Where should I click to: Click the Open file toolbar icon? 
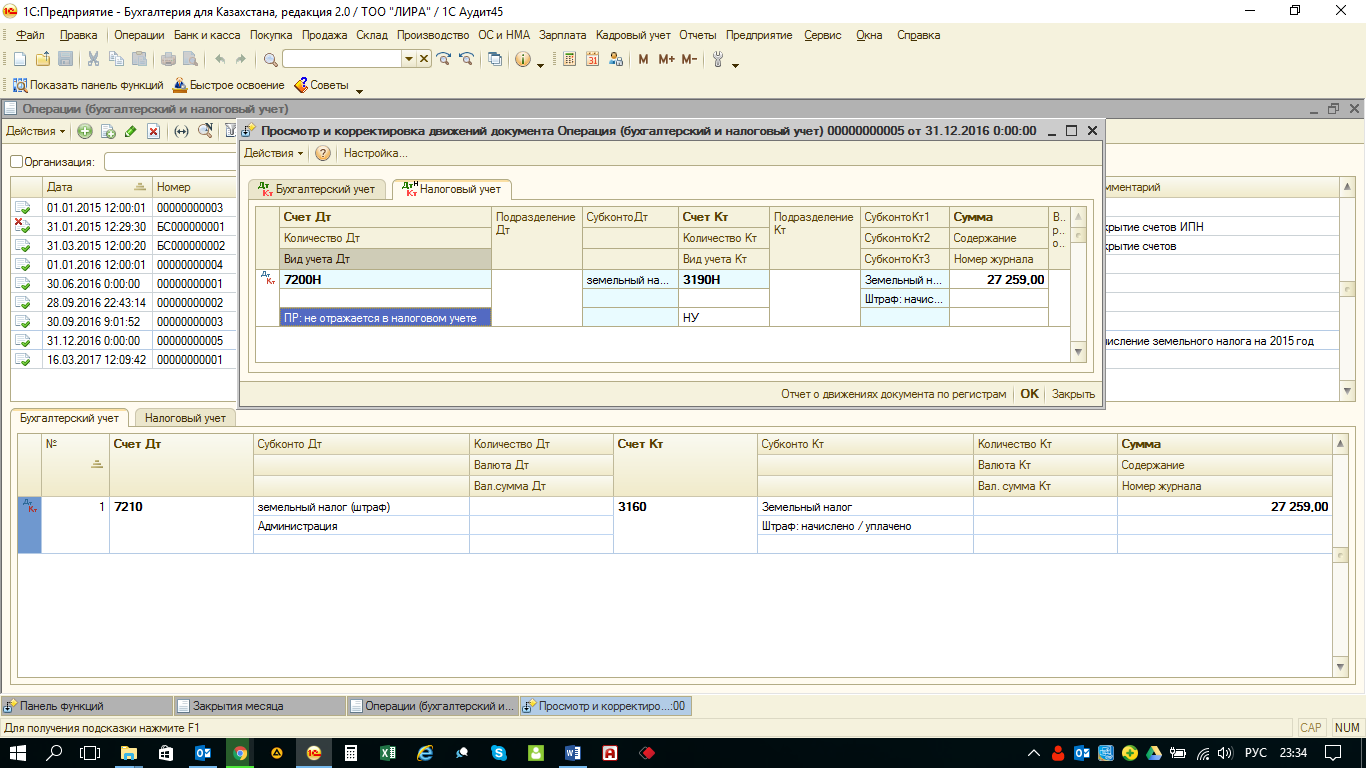(42, 59)
